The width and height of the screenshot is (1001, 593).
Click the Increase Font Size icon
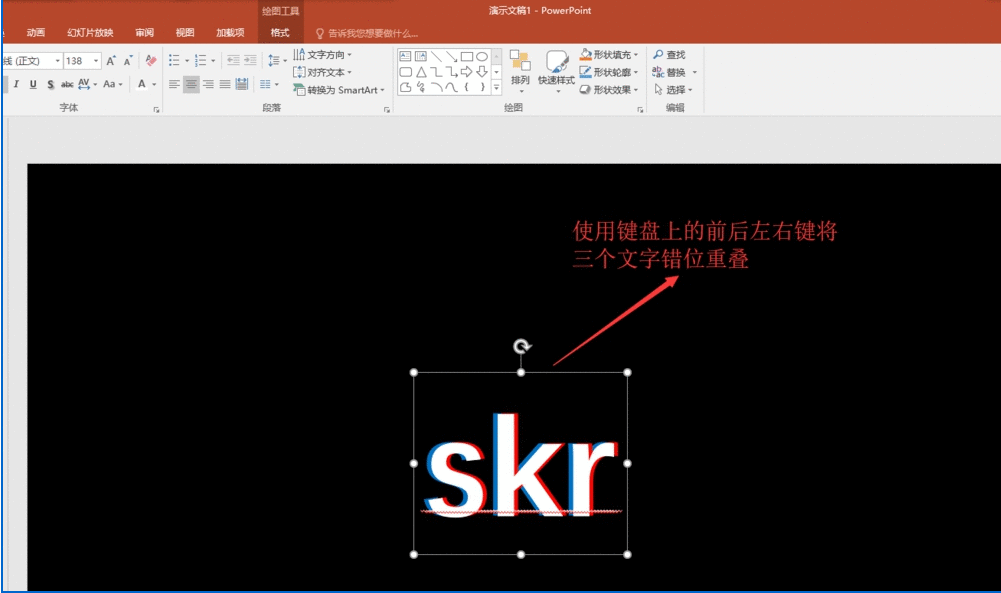110,58
